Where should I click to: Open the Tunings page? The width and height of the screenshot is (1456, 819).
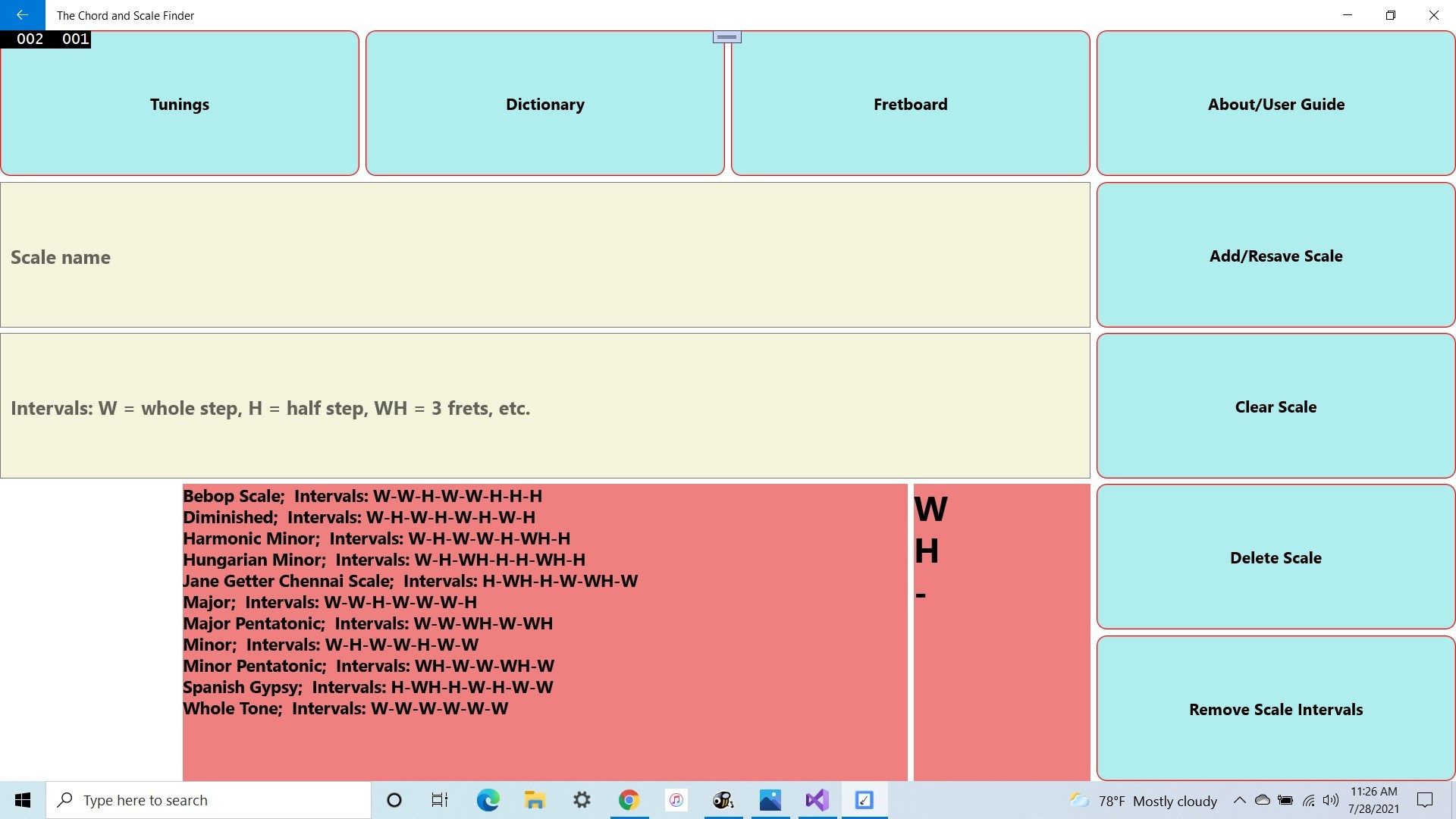tap(180, 103)
